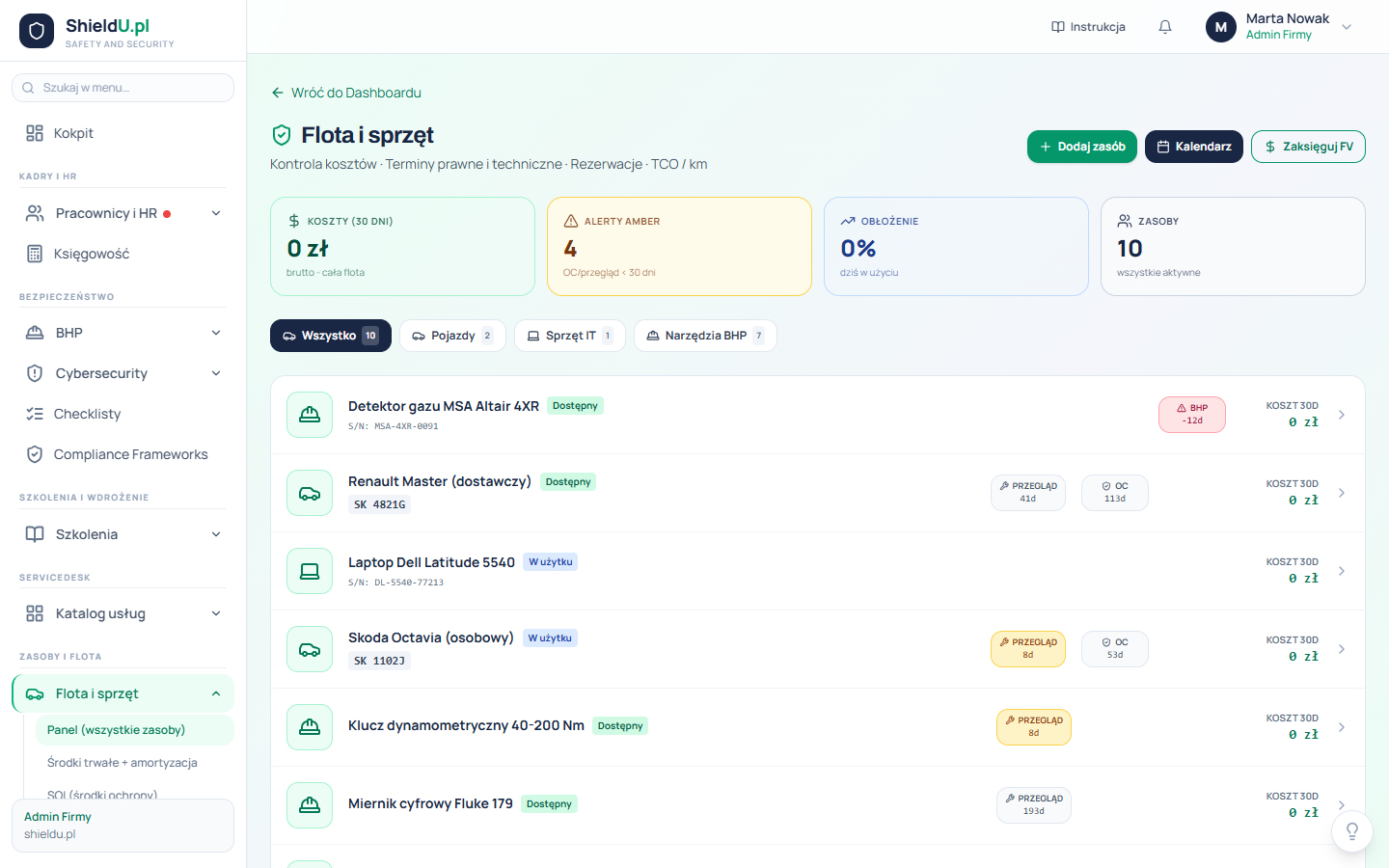
Task: Click the Checklisty list icon
Action: coord(35,414)
